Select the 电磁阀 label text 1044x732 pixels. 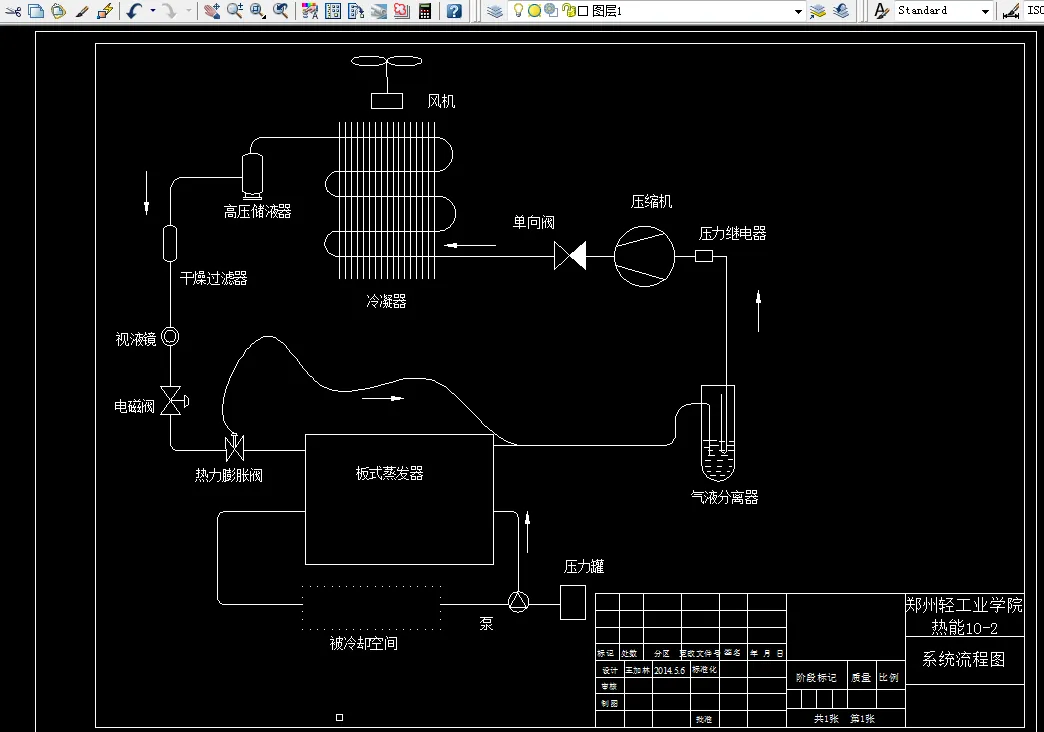coord(134,406)
